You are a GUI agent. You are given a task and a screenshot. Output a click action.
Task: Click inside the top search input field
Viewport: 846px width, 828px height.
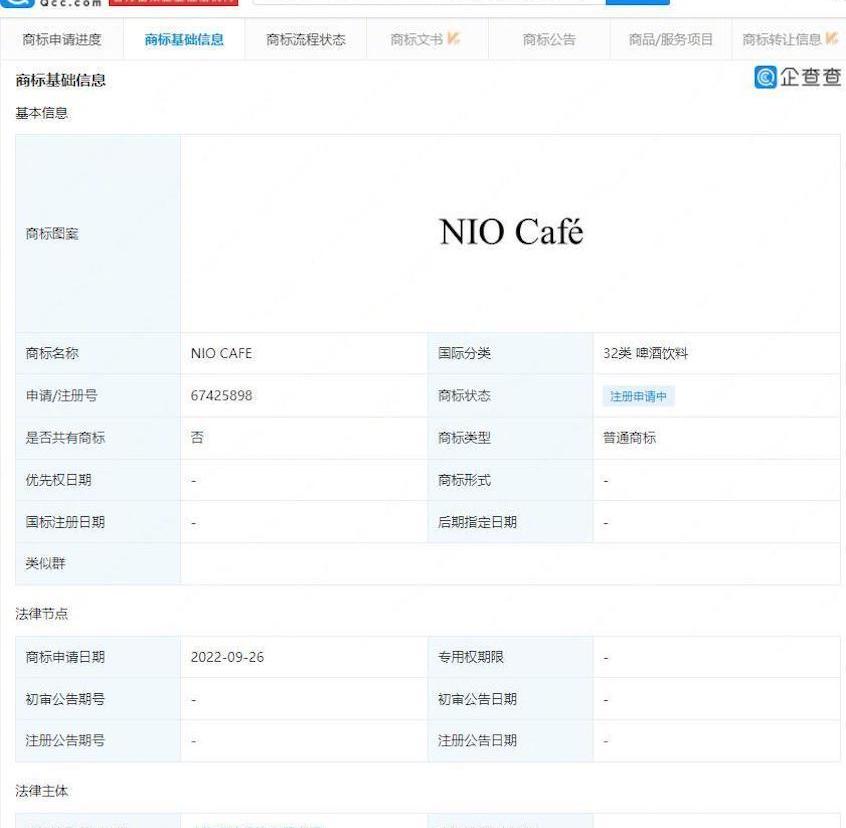[430, 2]
